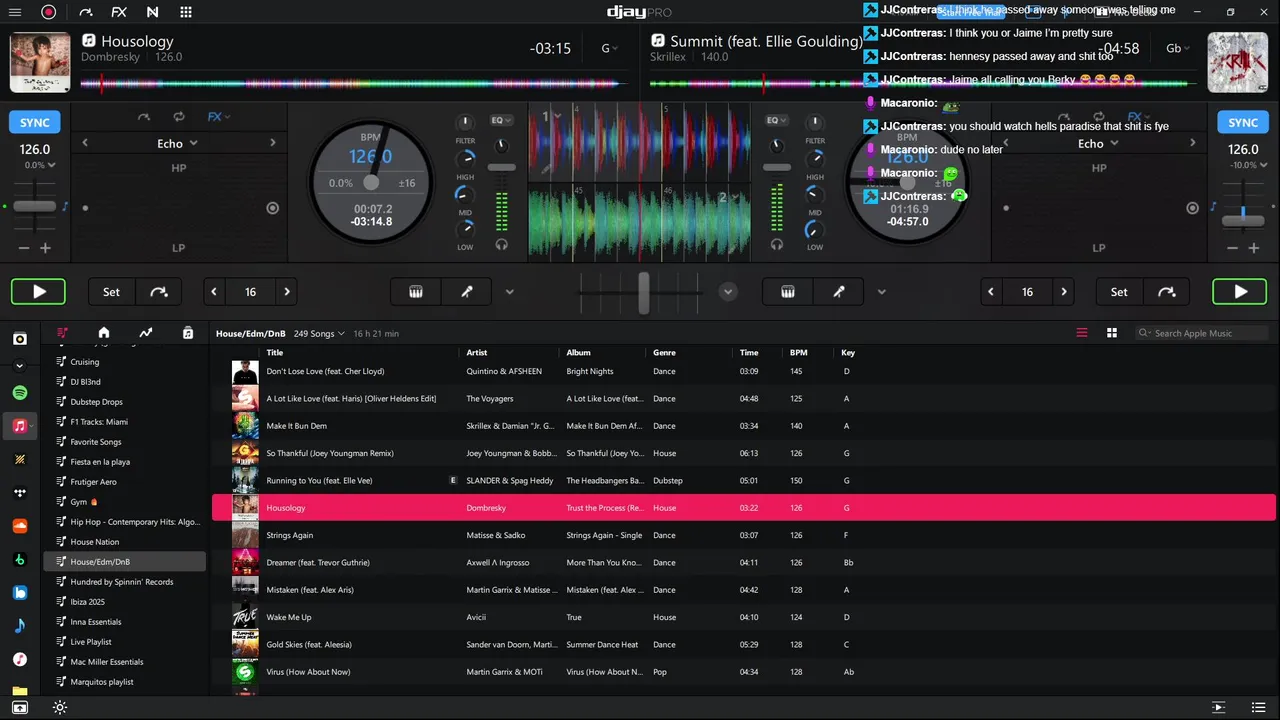Open left deck EQ dropdown
Screen dimensions: 1280x720
[x=501, y=120]
